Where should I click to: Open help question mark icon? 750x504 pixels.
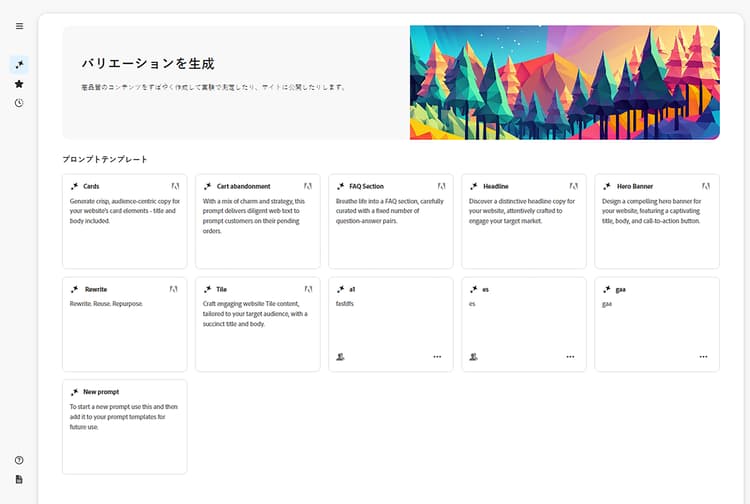19,460
